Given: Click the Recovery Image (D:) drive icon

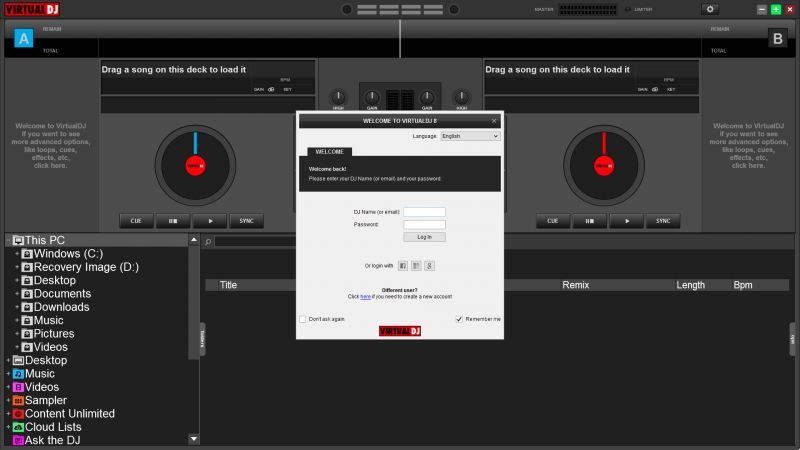Looking at the screenshot, I should tap(27, 267).
